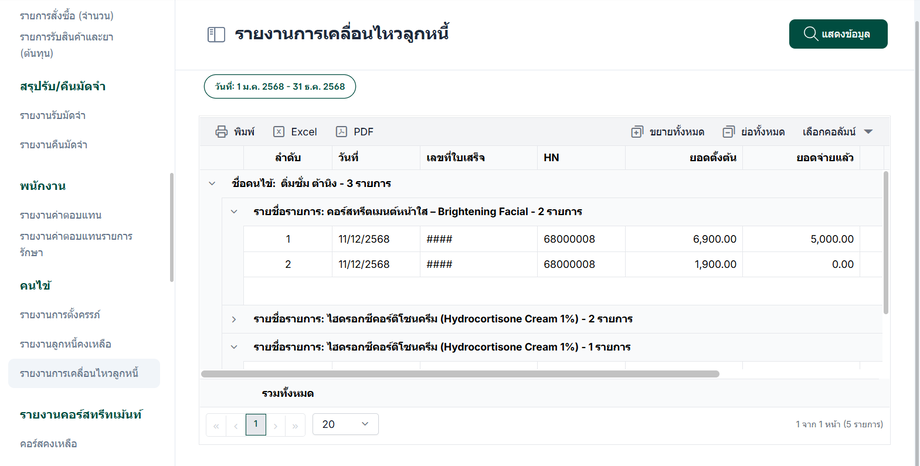
Task: Click the horizontal scrollbar of the table
Action: (460, 374)
